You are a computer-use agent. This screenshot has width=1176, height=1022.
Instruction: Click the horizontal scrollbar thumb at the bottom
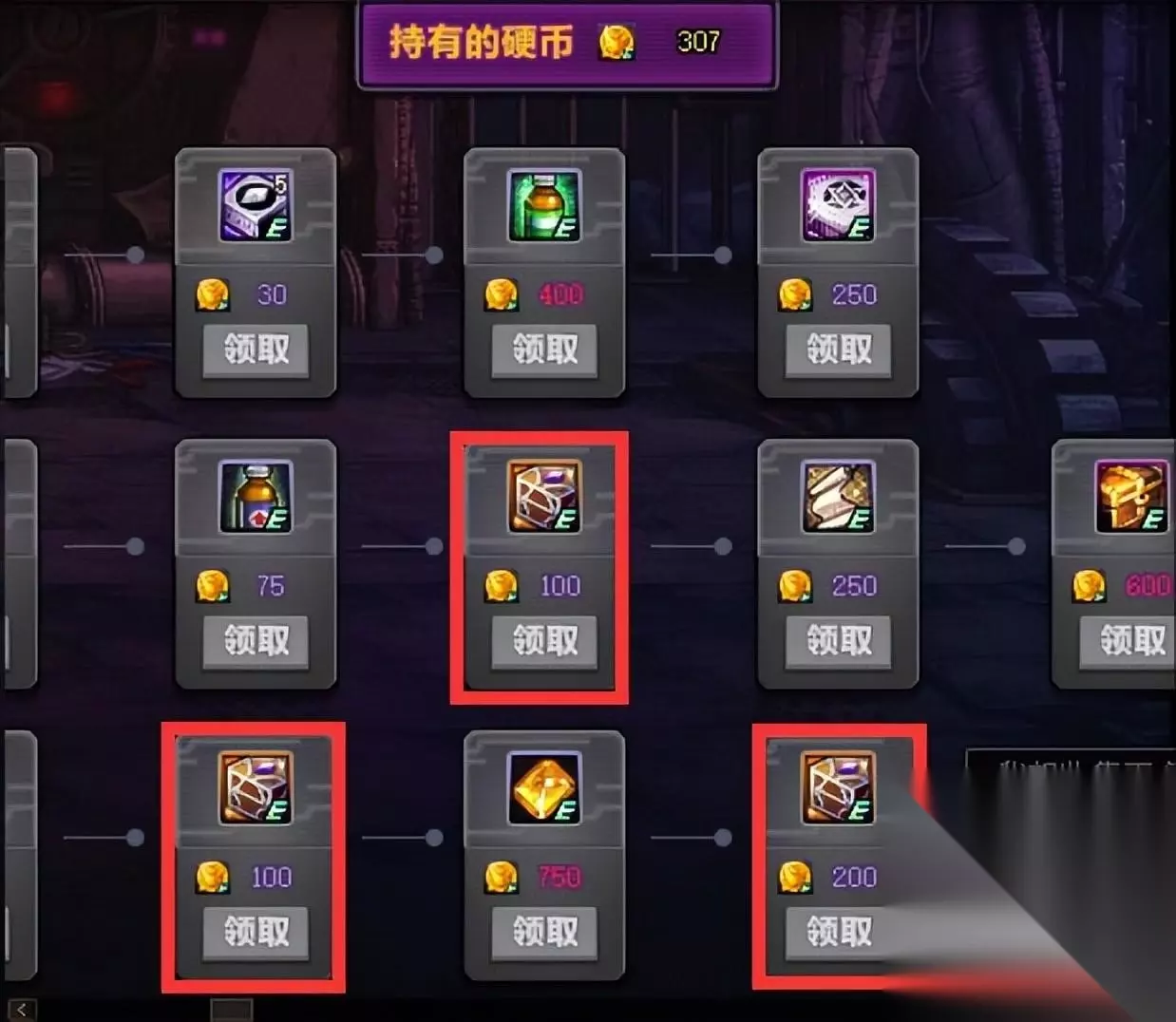232,1010
